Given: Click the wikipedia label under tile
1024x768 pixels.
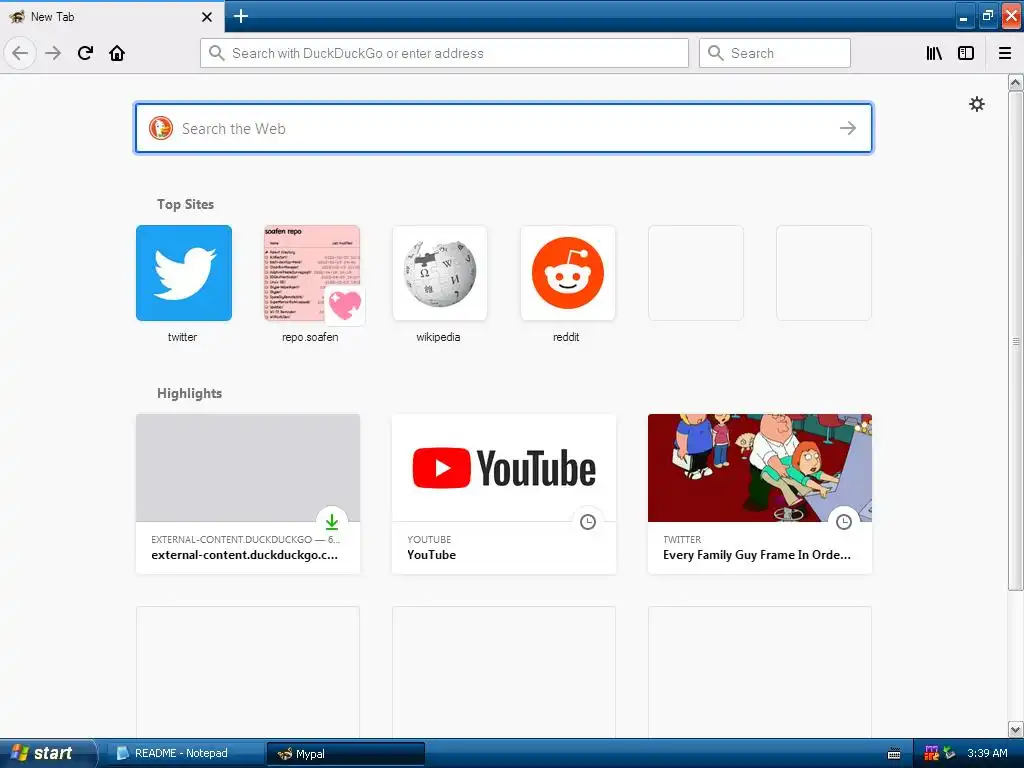Looking at the screenshot, I should 438,337.
